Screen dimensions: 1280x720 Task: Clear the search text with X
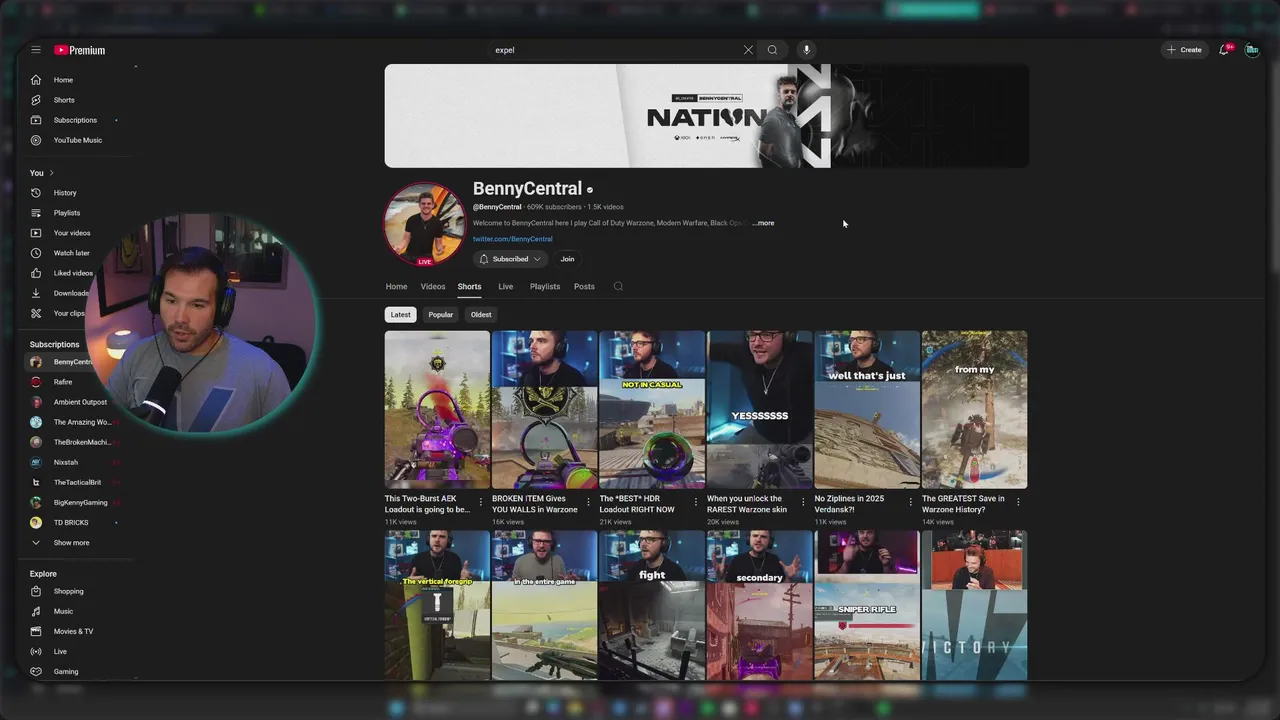[748, 50]
